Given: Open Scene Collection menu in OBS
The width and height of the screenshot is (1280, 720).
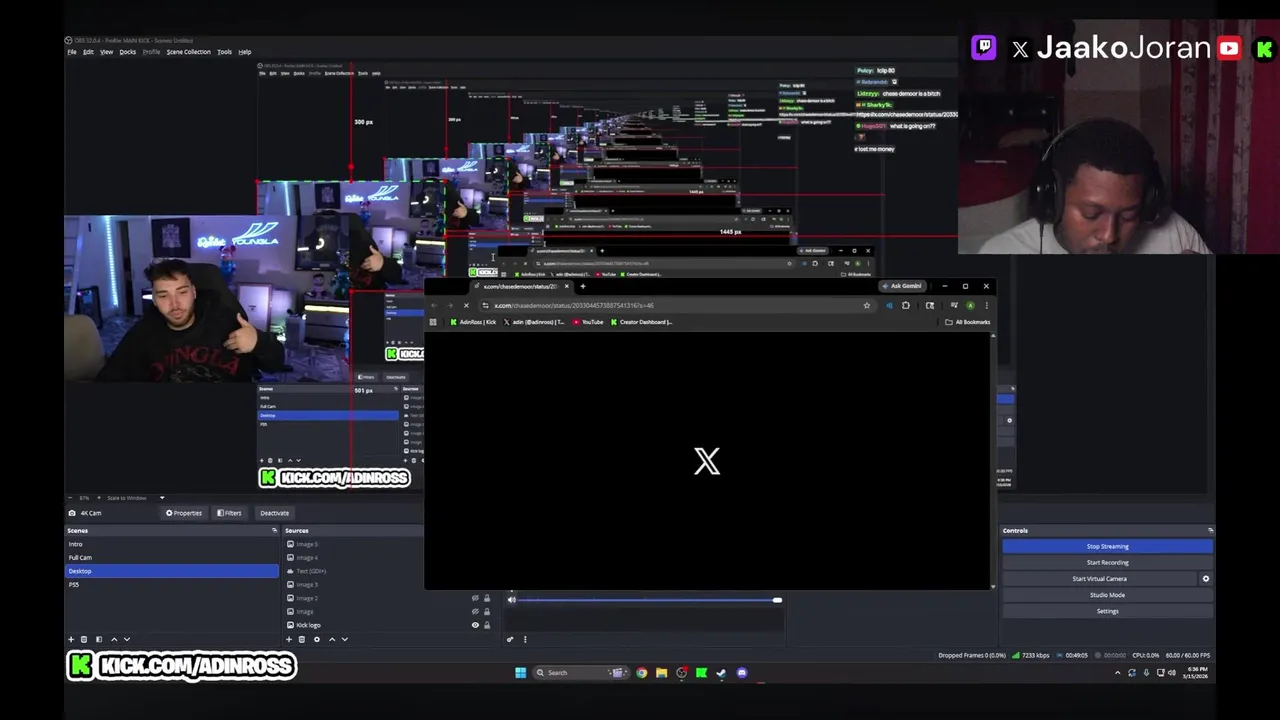Looking at the screenshot, I should (189, 52).
